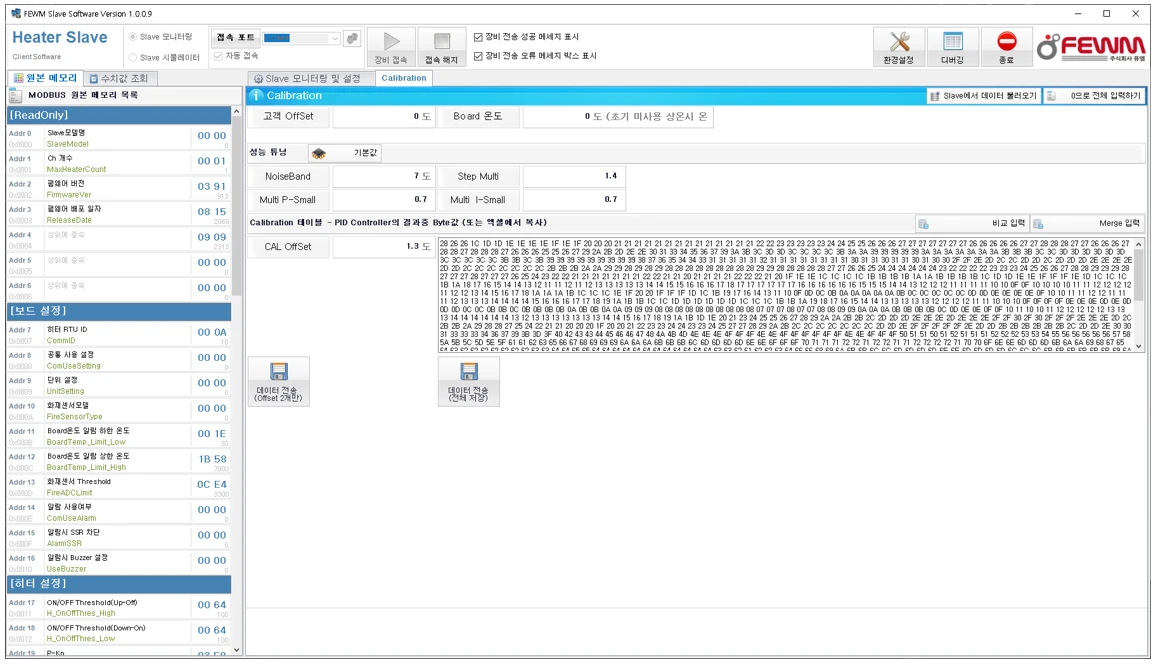Switch to 수치값 조회 tab
Screen dimensions: 1158x665
120,78
